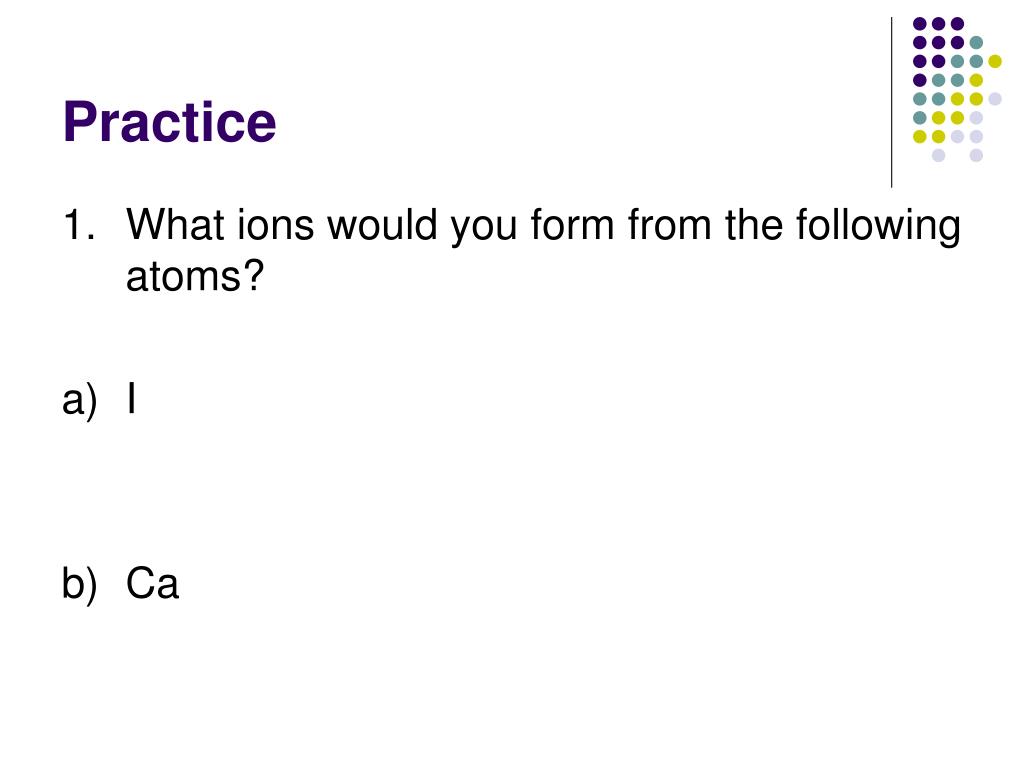
Task: Click the word 'you' in question
Action: pos(483,229)
